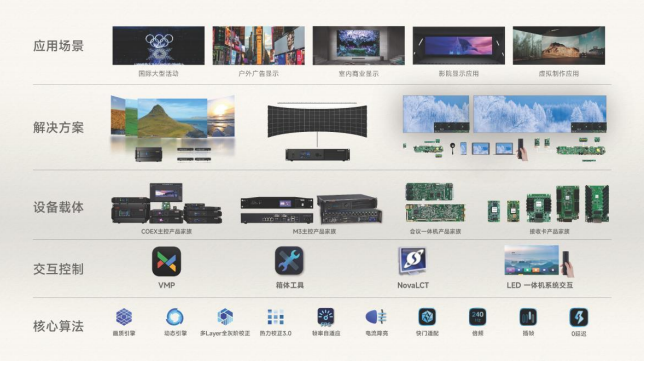Click the 箱体工具 wrench icon
This screenshot has height=367, width=645.
coord(289,261)
